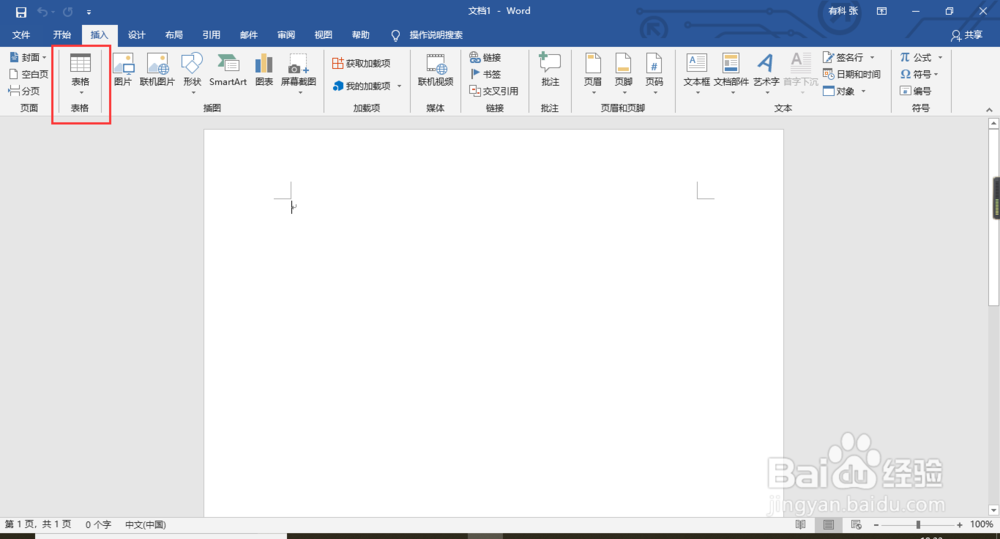Image resolution: width=1000 pixels, height=539 pixels.
Task: Open 文档部件 quick parts
Action: (731, 73)
